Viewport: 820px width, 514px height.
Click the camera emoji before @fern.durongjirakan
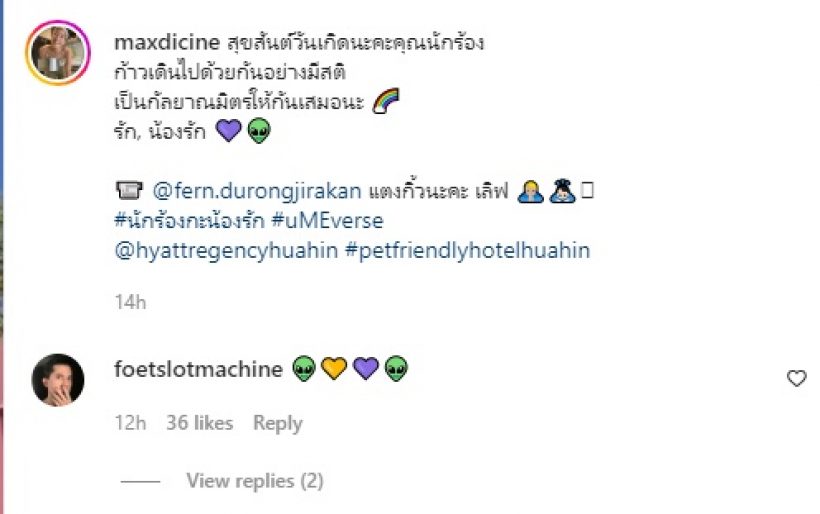coord(129,190)
